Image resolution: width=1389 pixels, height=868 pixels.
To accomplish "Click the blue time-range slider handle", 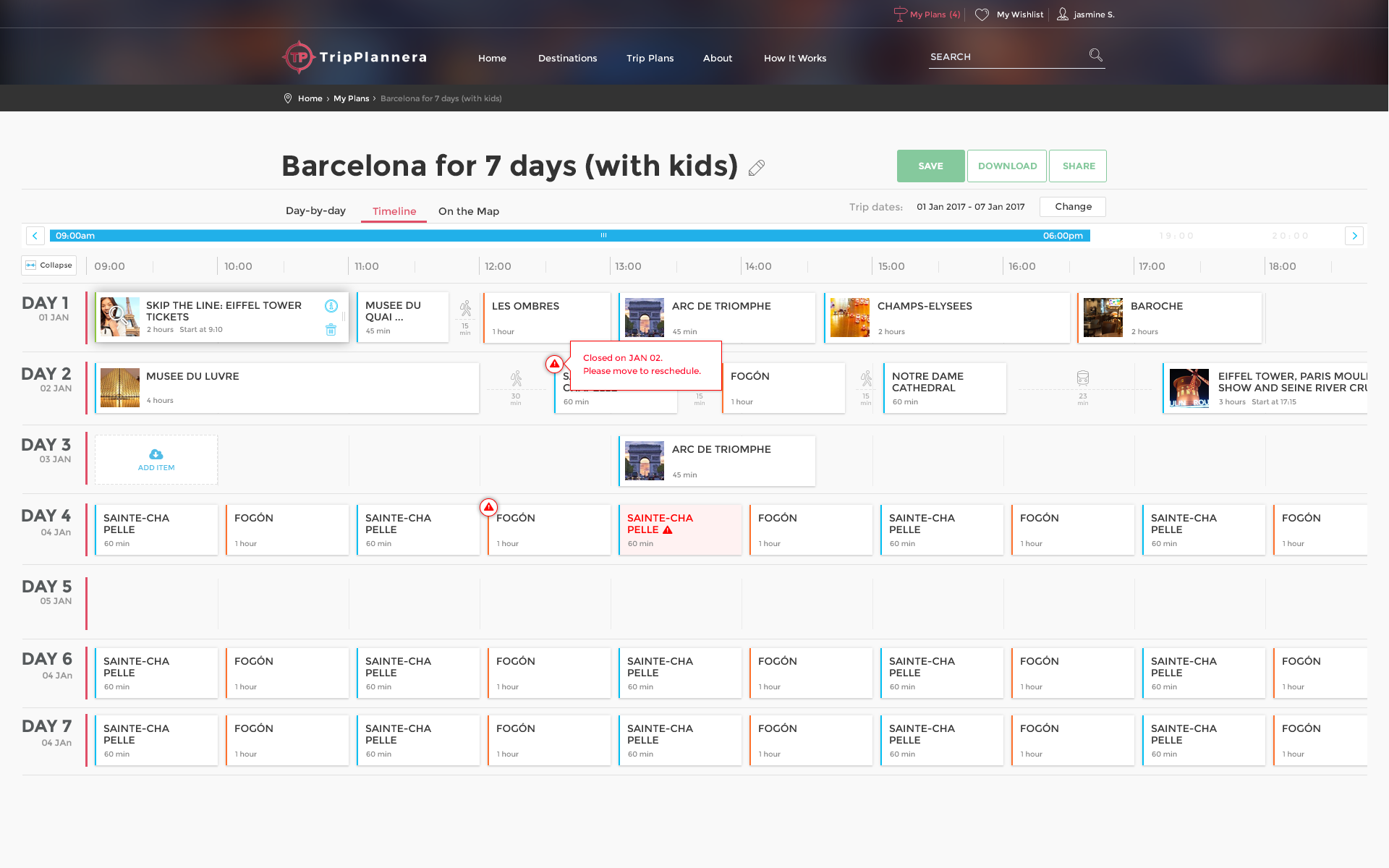I will pos(603,235).
